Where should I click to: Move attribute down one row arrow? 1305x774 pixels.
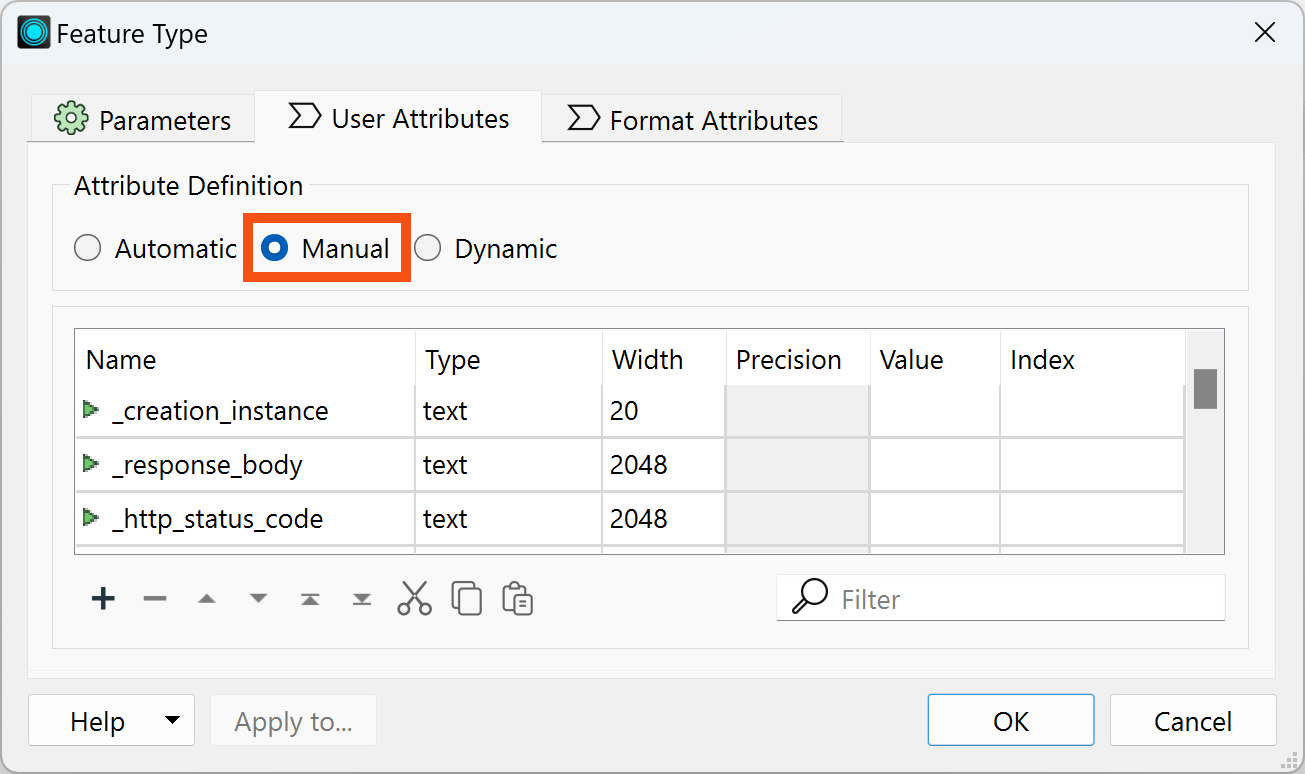[x=259, y=599]
